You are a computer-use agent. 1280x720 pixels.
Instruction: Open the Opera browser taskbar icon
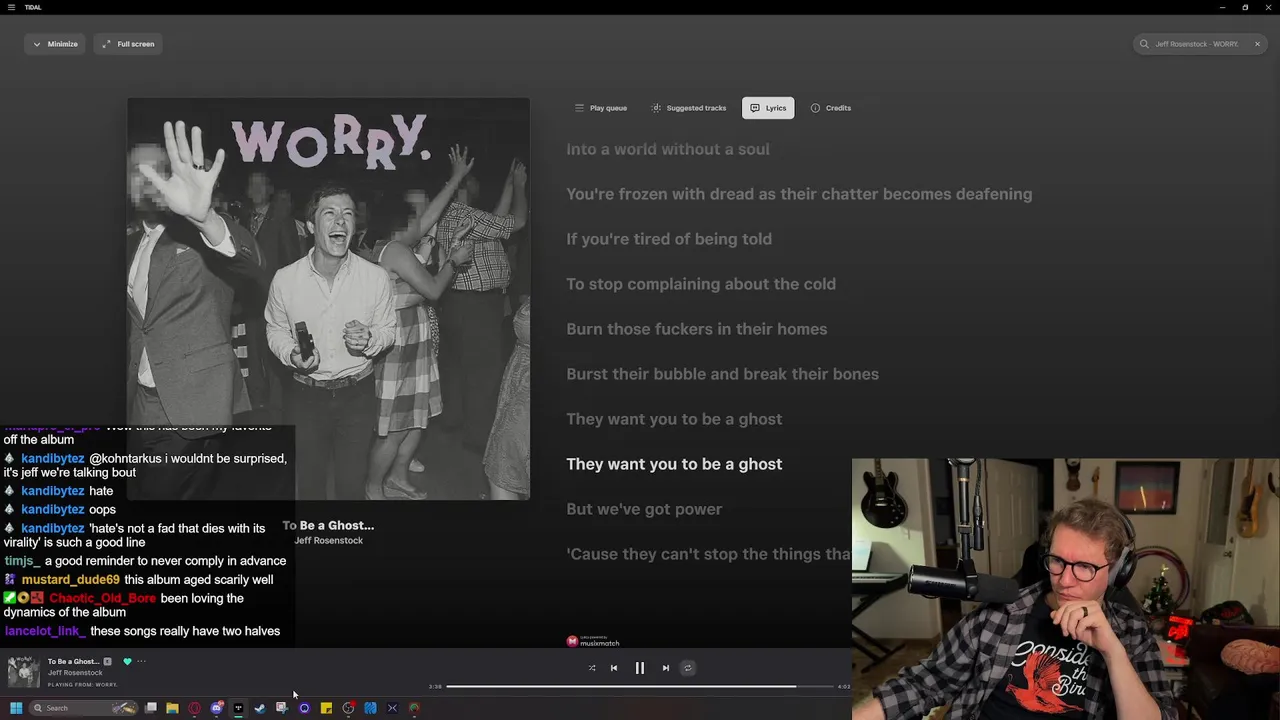coord(194,708)
